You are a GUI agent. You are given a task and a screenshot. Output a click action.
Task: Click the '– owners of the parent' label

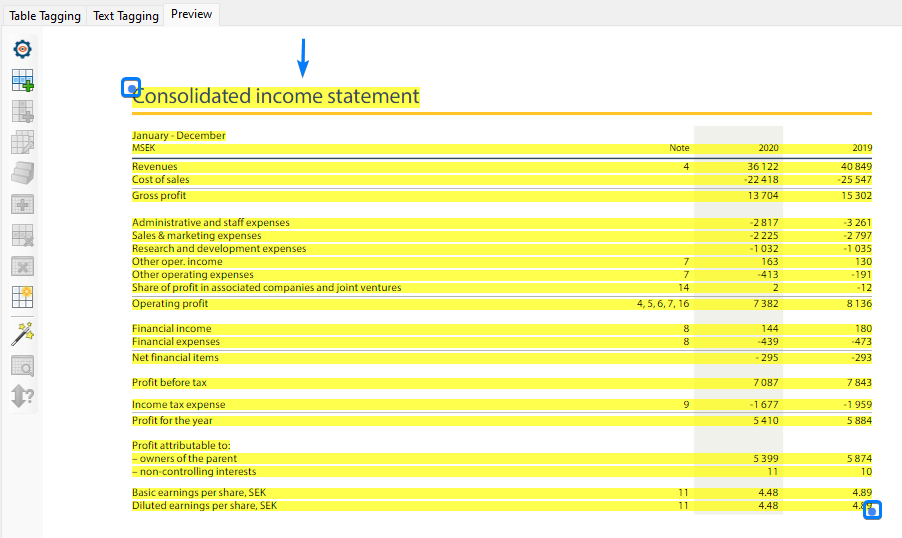coord(184,459)
